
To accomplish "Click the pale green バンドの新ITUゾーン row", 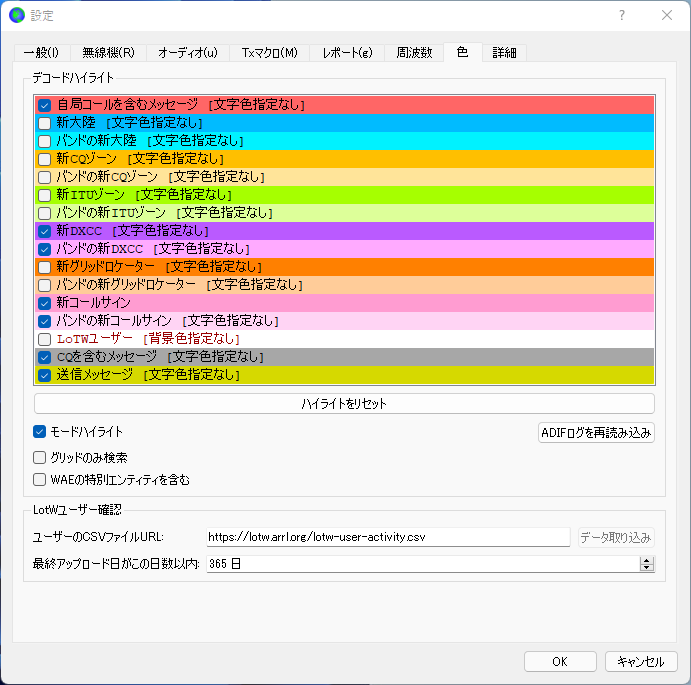I will point(345,213).
